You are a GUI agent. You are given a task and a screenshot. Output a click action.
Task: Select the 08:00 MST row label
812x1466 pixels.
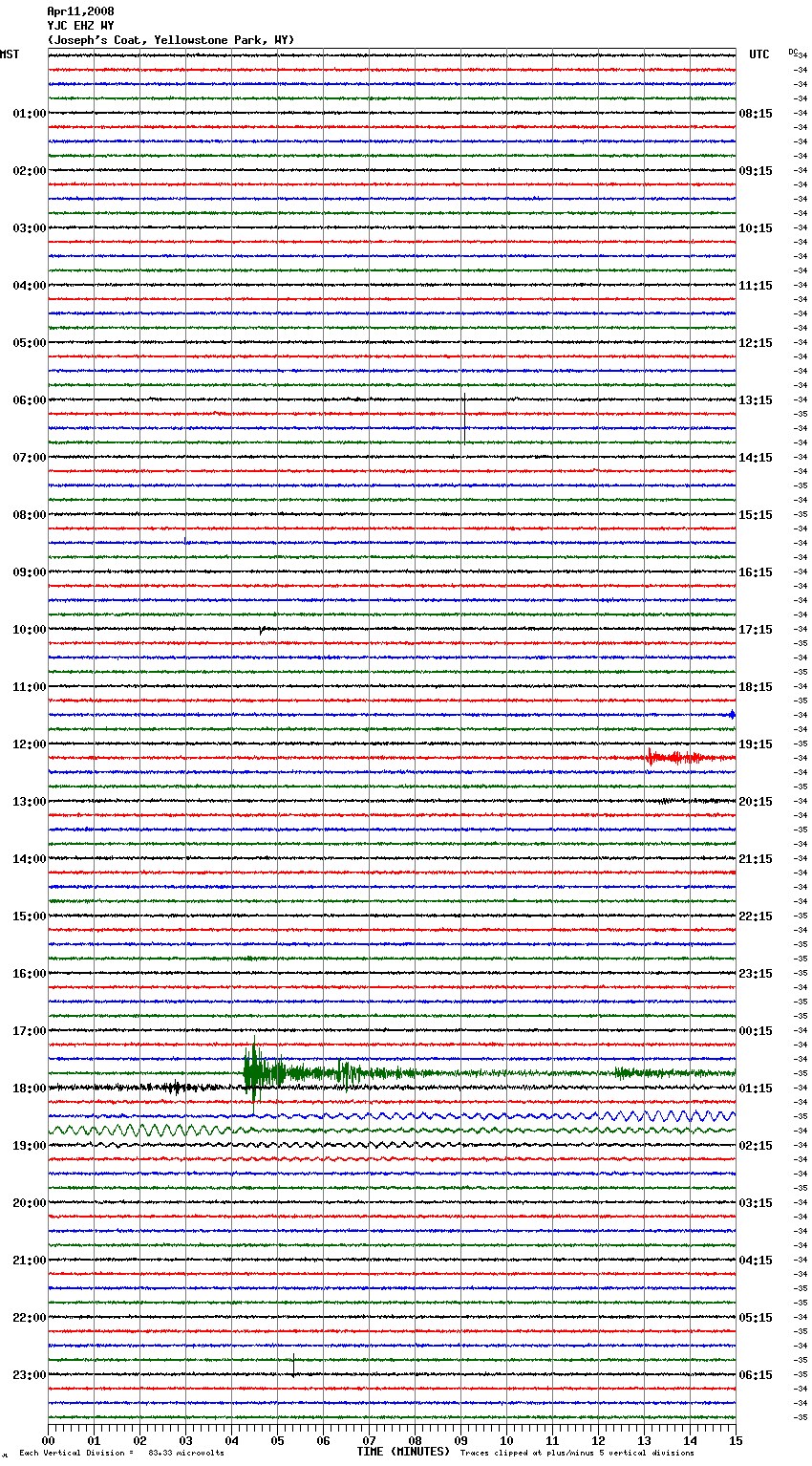coord(30,515)
